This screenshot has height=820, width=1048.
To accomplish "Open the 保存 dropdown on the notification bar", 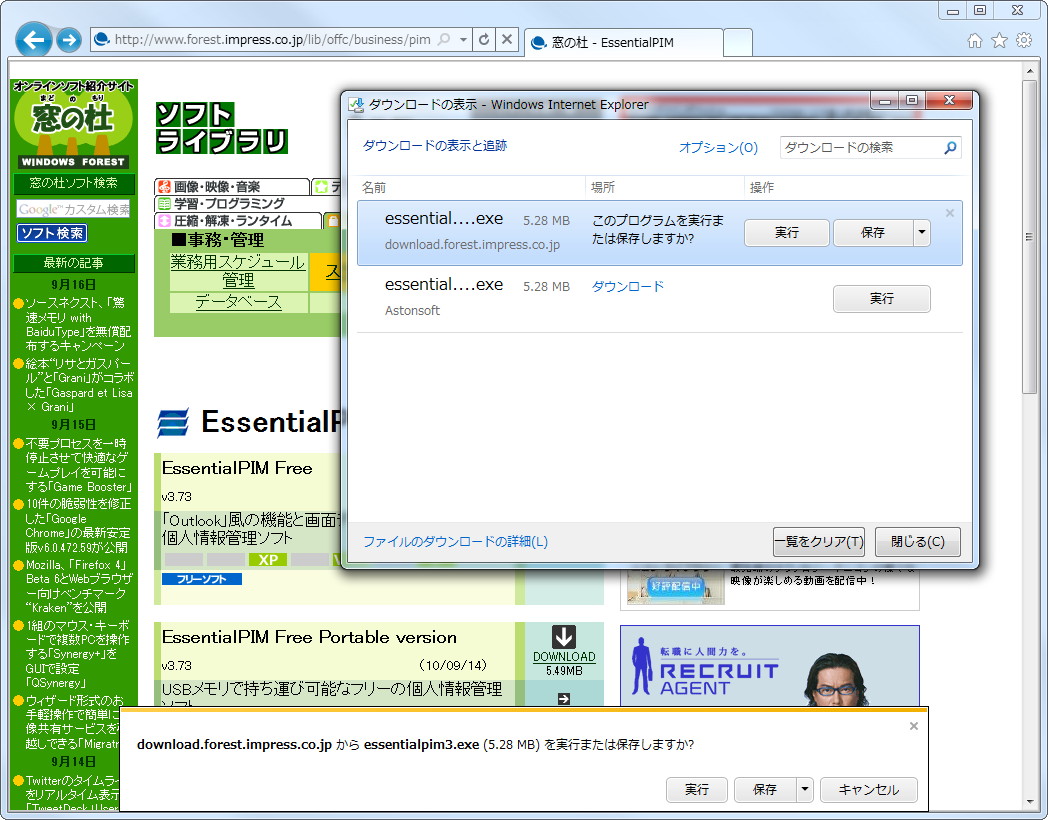I will (803, 789).
